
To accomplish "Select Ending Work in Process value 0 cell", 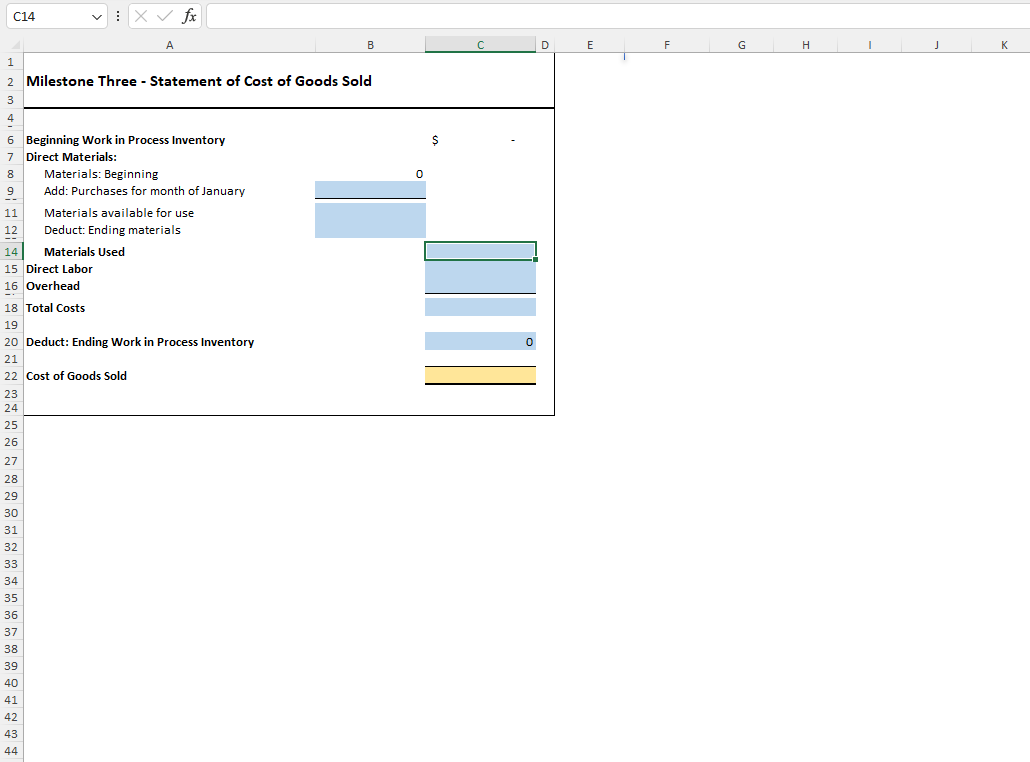I will point(480,342).
